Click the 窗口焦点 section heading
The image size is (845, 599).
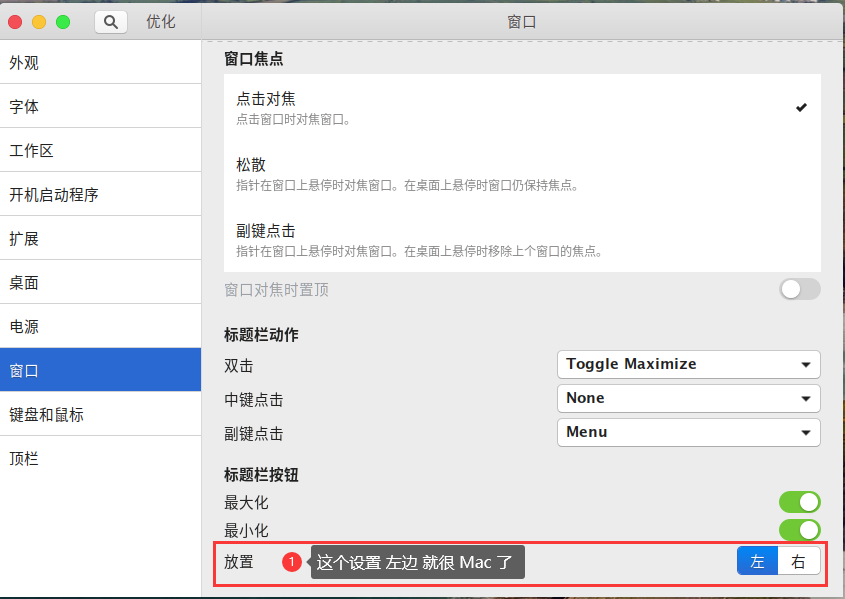pyautogui.click(x=254, y=59)
